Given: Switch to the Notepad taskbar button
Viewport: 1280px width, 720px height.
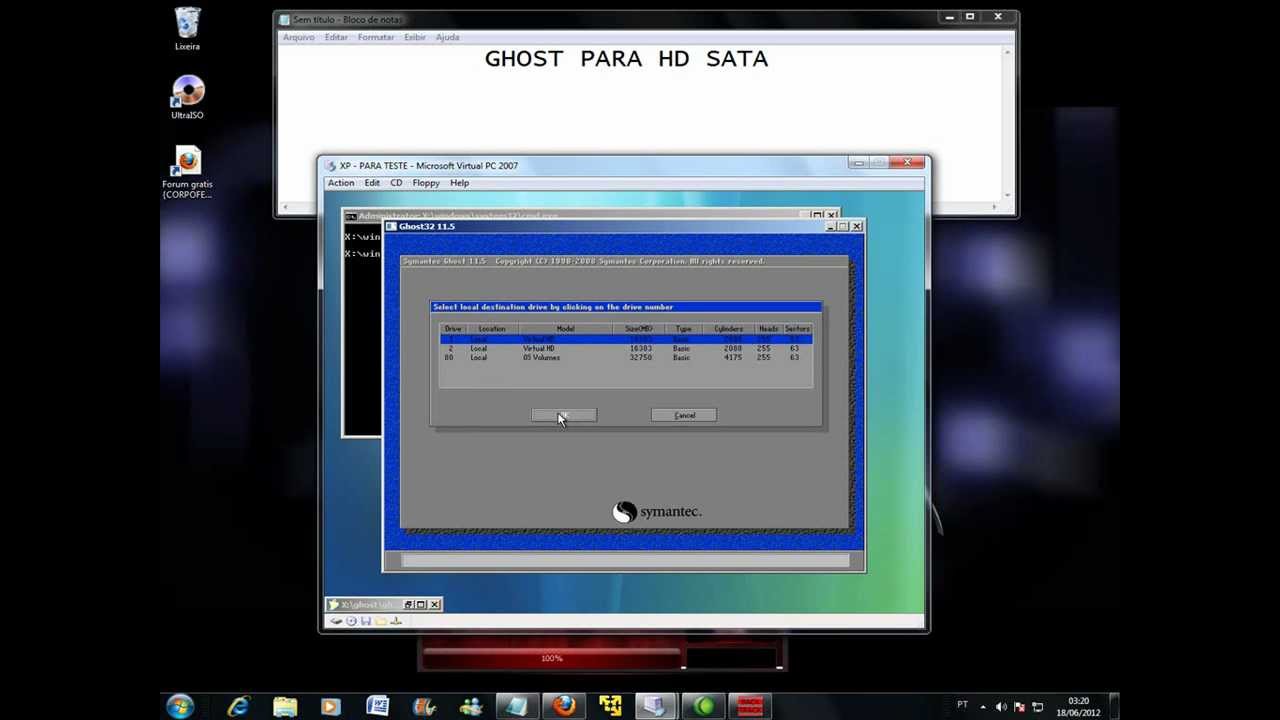Looking at the screenshot, I should 517,707.
